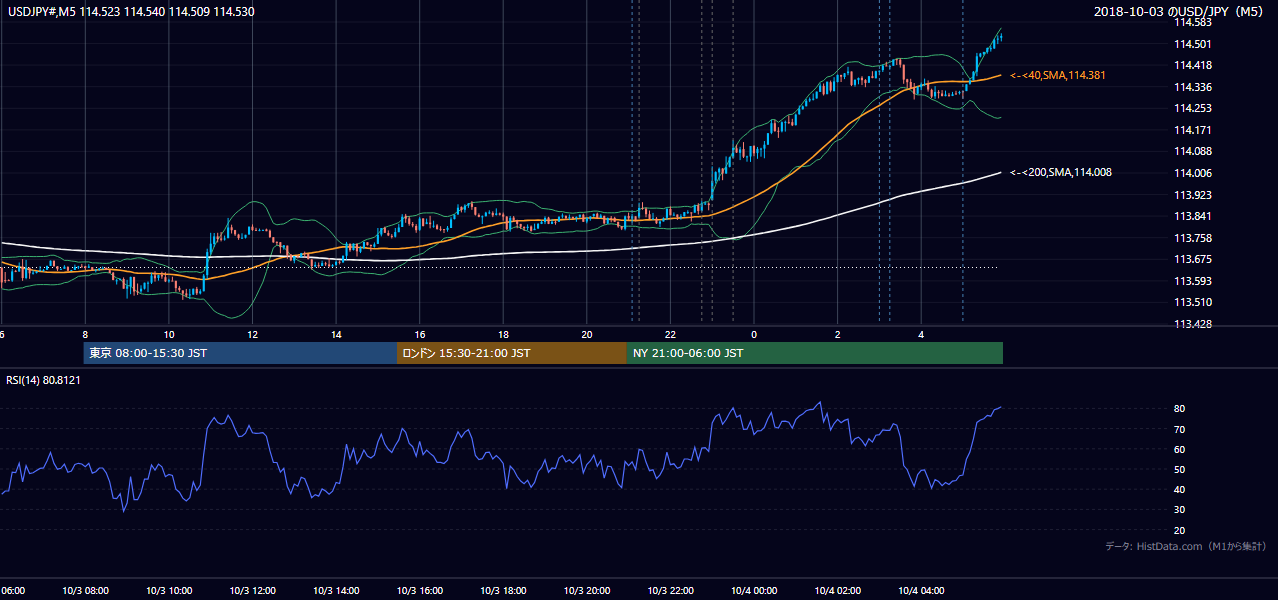Click price axis value 114.418
Image resolution: width=1278 pixels, height=600 pixels.
click(1193, 65)
